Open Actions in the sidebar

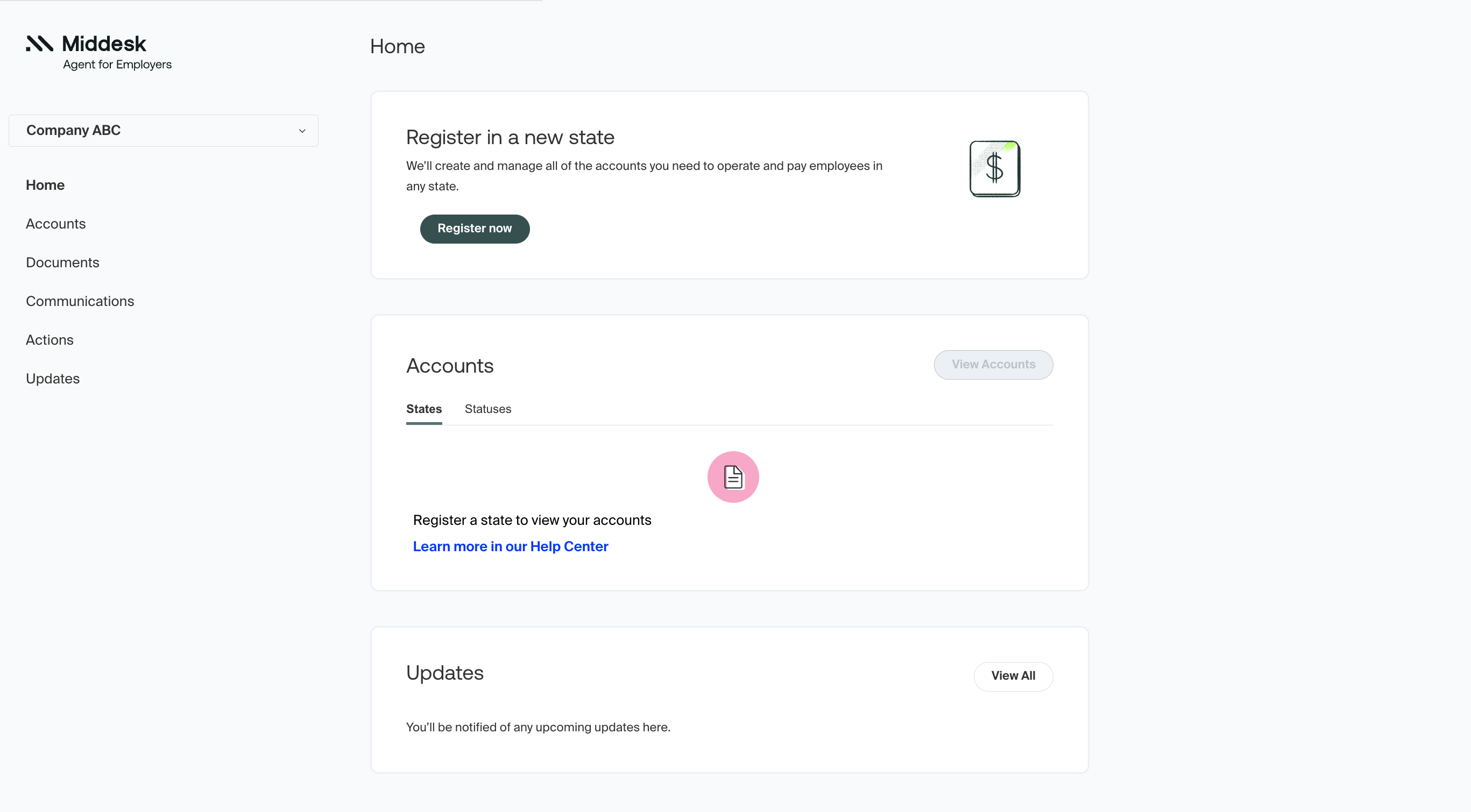(49, 340)
